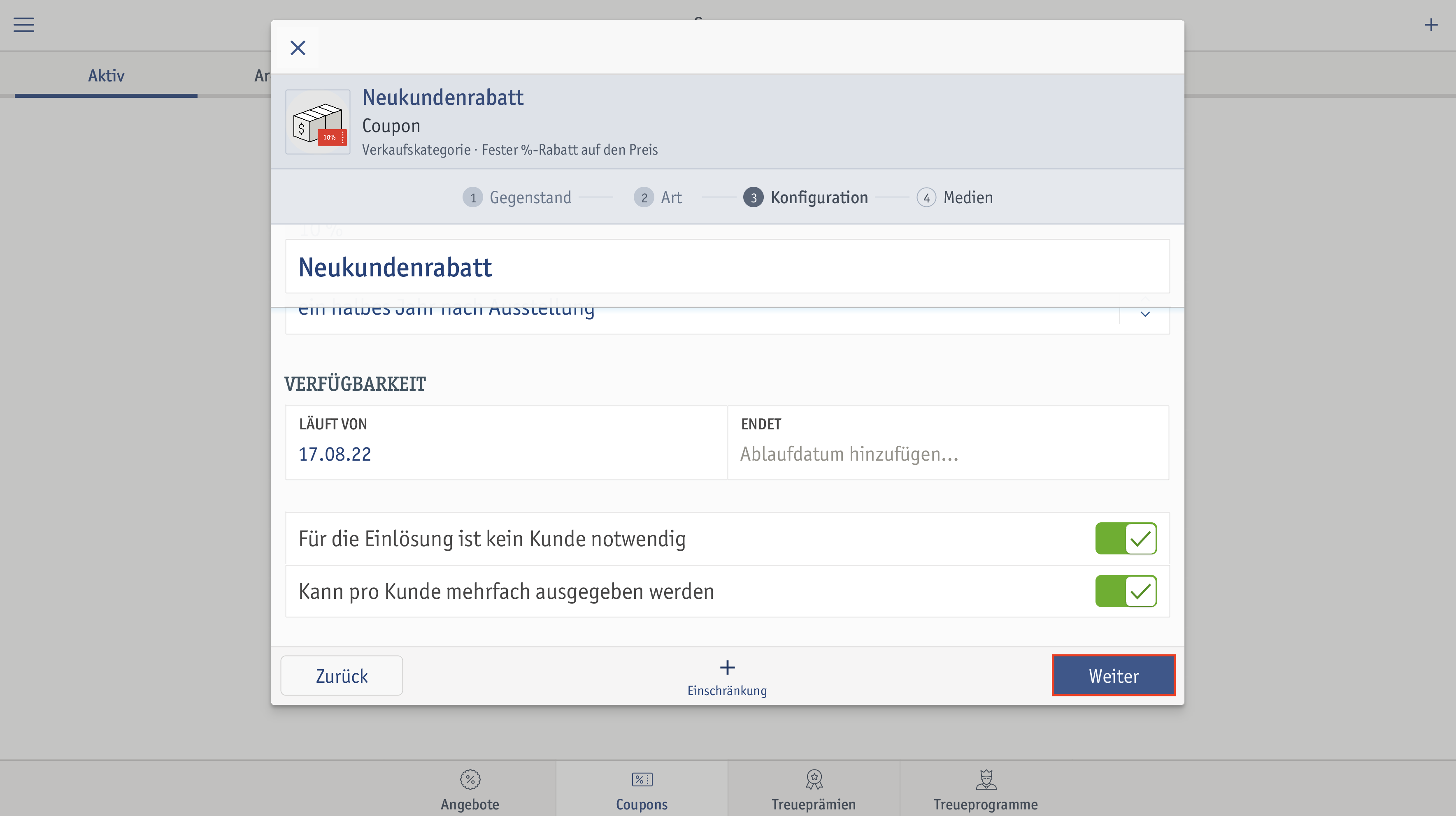
Task: Edit the Neukundenrabatt name field
Action: 728,267
